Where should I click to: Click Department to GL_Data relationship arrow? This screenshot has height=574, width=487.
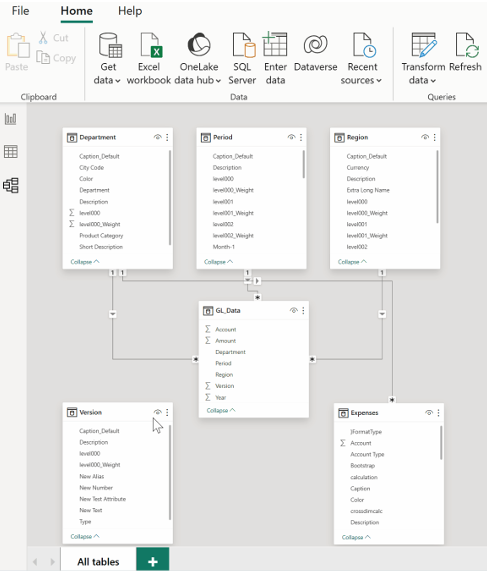[x=113, y=314]
